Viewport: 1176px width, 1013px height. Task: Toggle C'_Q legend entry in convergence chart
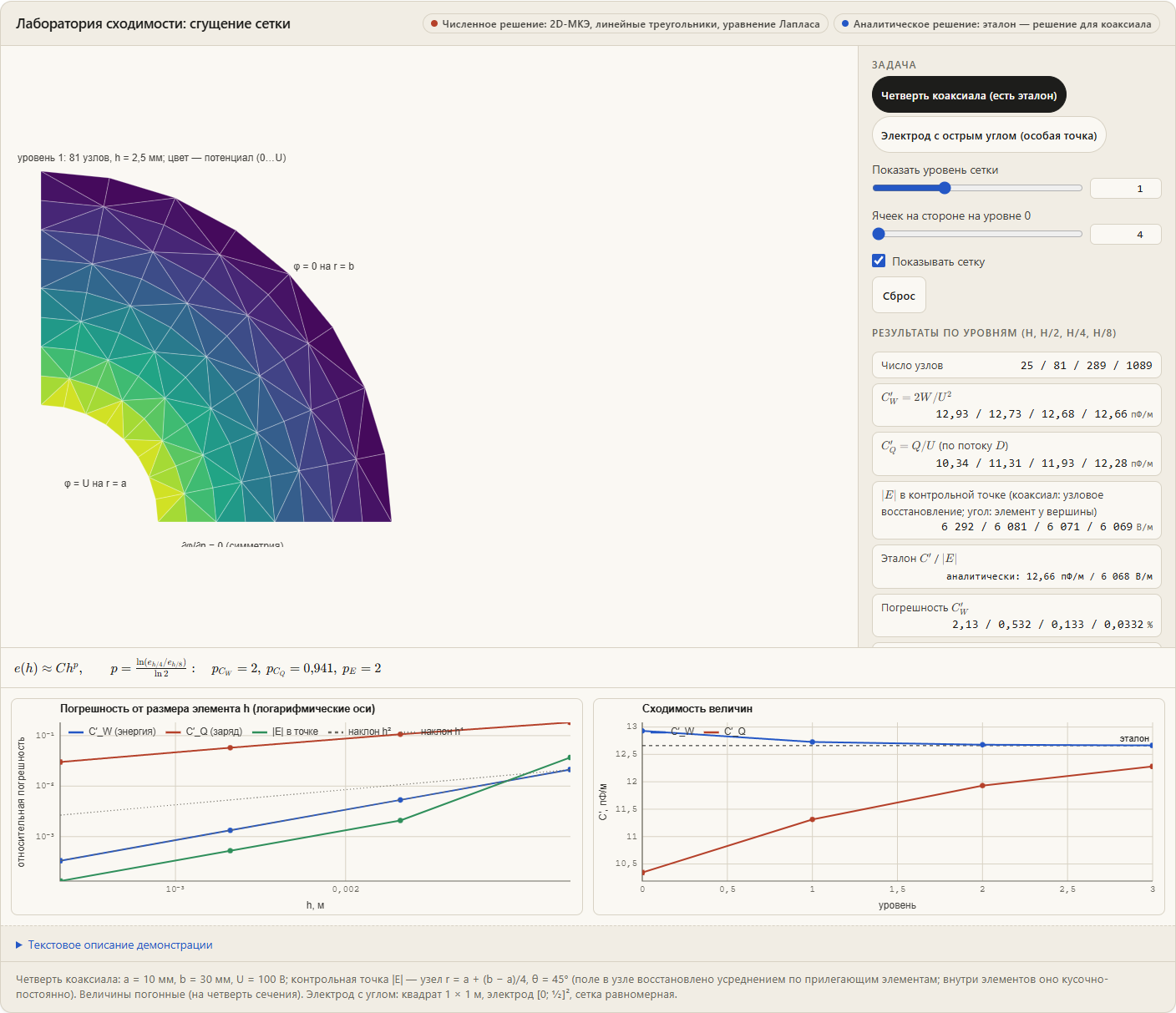(x=725, y=732)
